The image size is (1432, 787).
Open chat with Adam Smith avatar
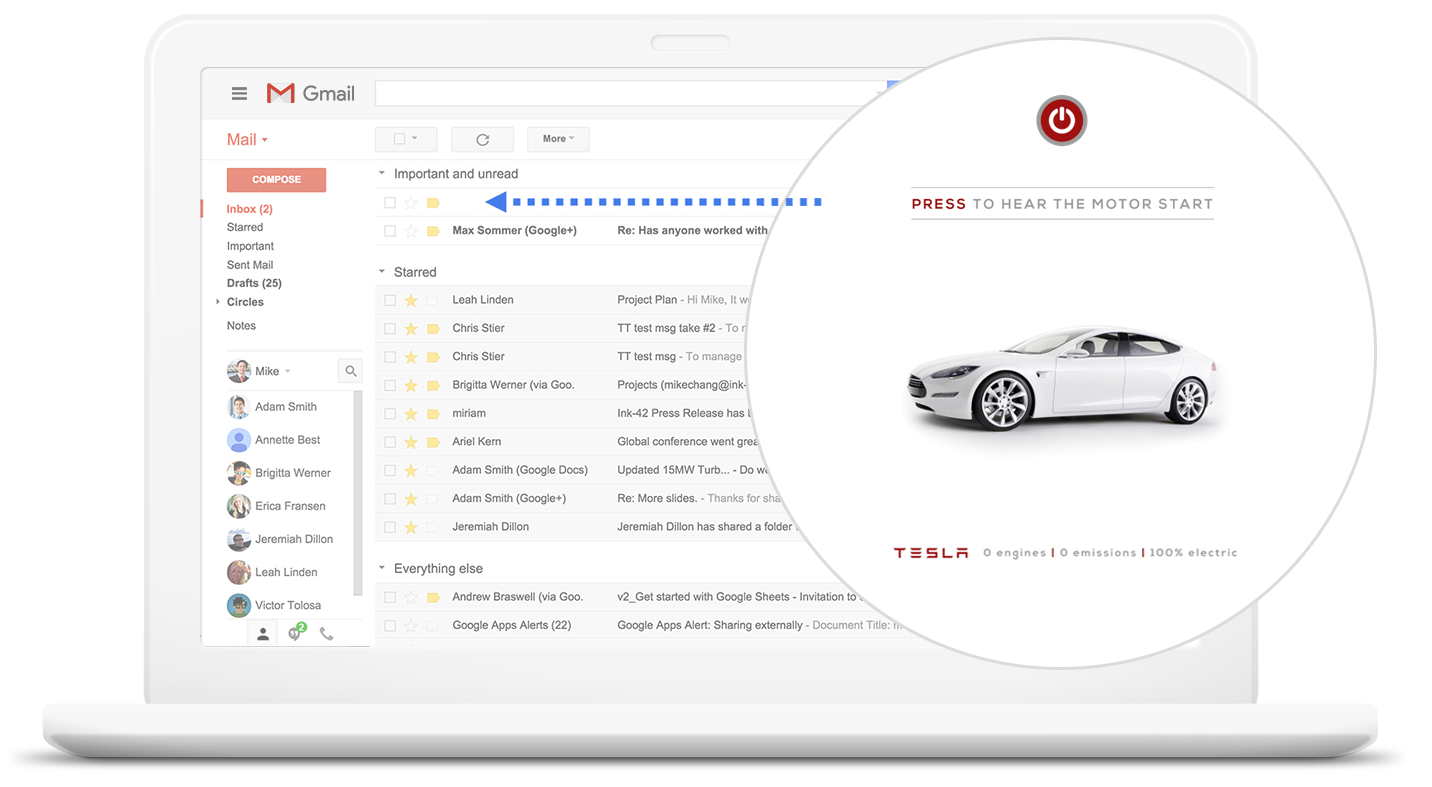(238, 407)
